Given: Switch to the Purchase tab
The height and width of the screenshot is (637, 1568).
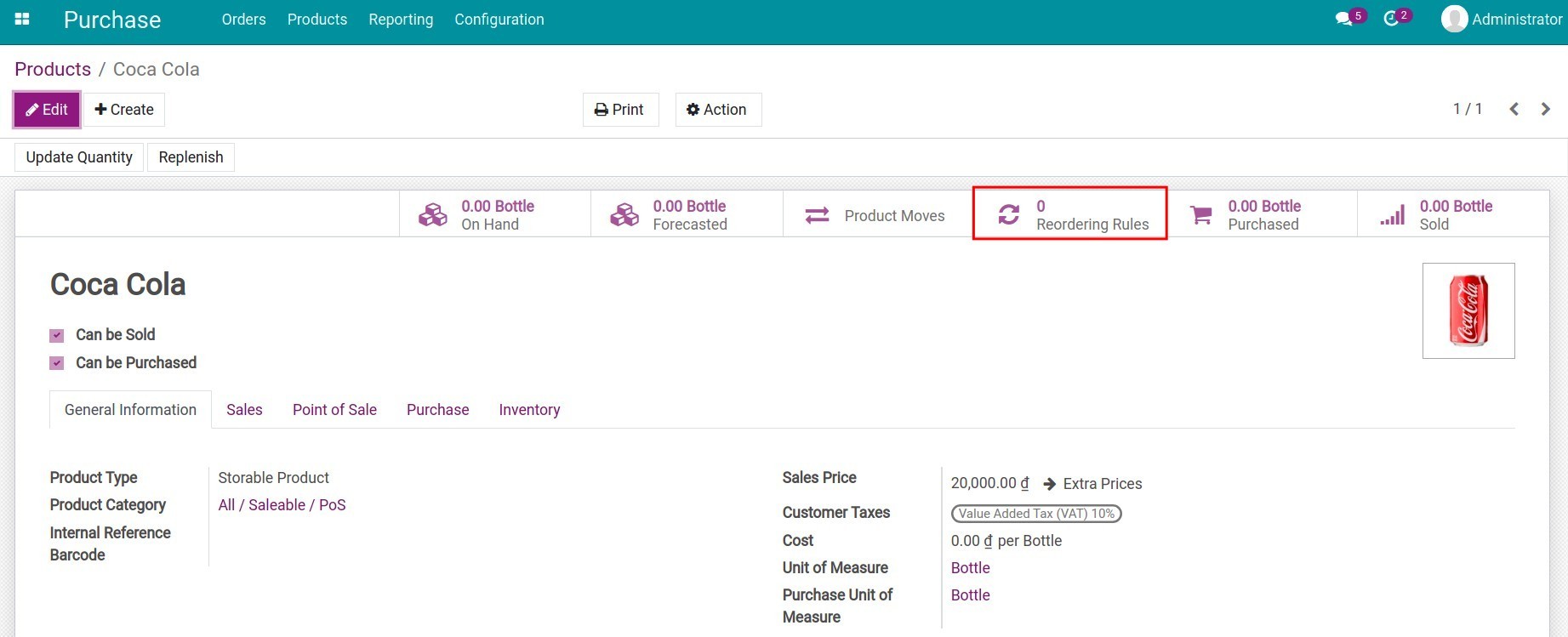Looking at the screenshot, I should (x=437, y=409).
